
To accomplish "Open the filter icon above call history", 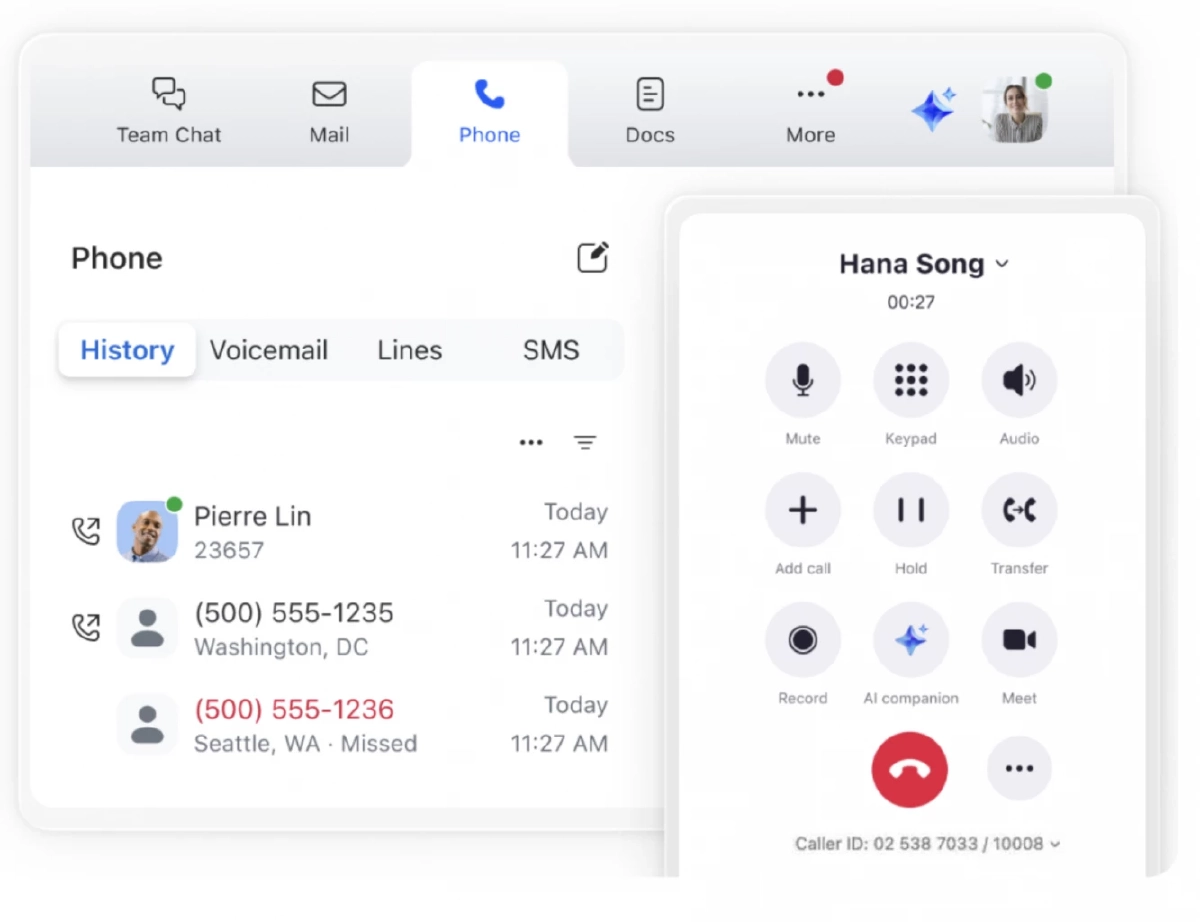I will 585,441.
